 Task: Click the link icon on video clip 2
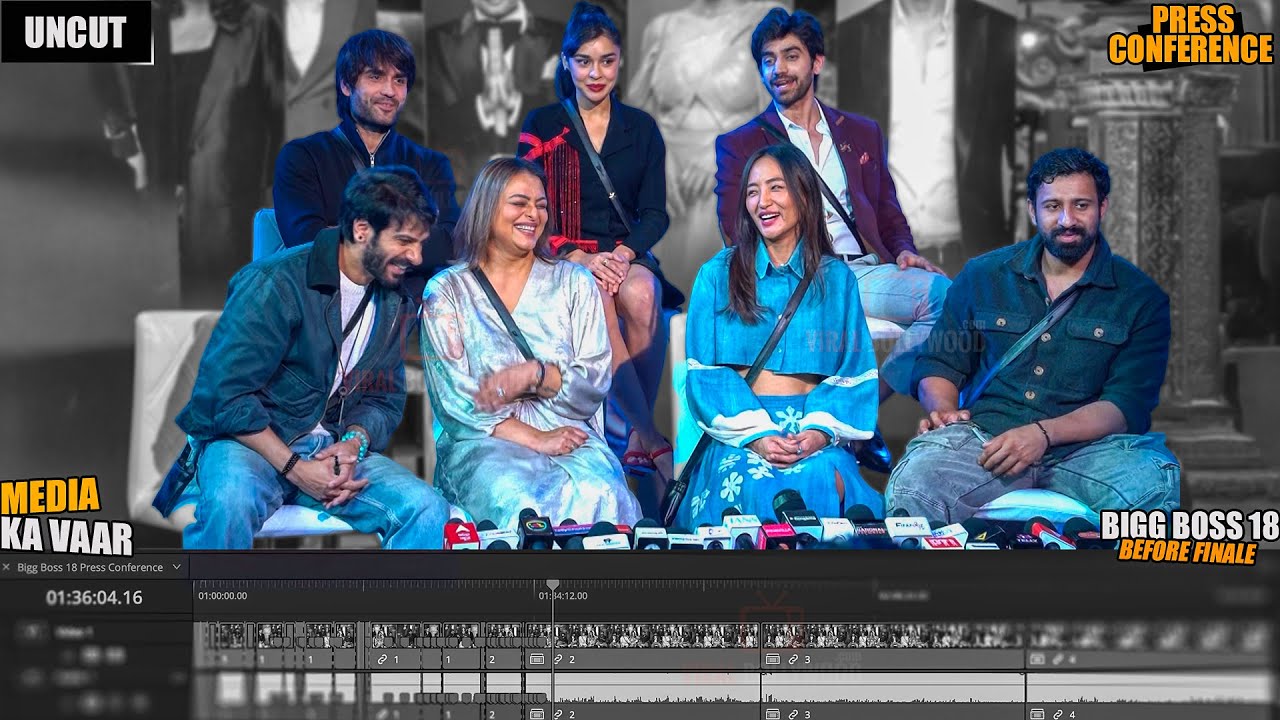(x=558, y=660)
